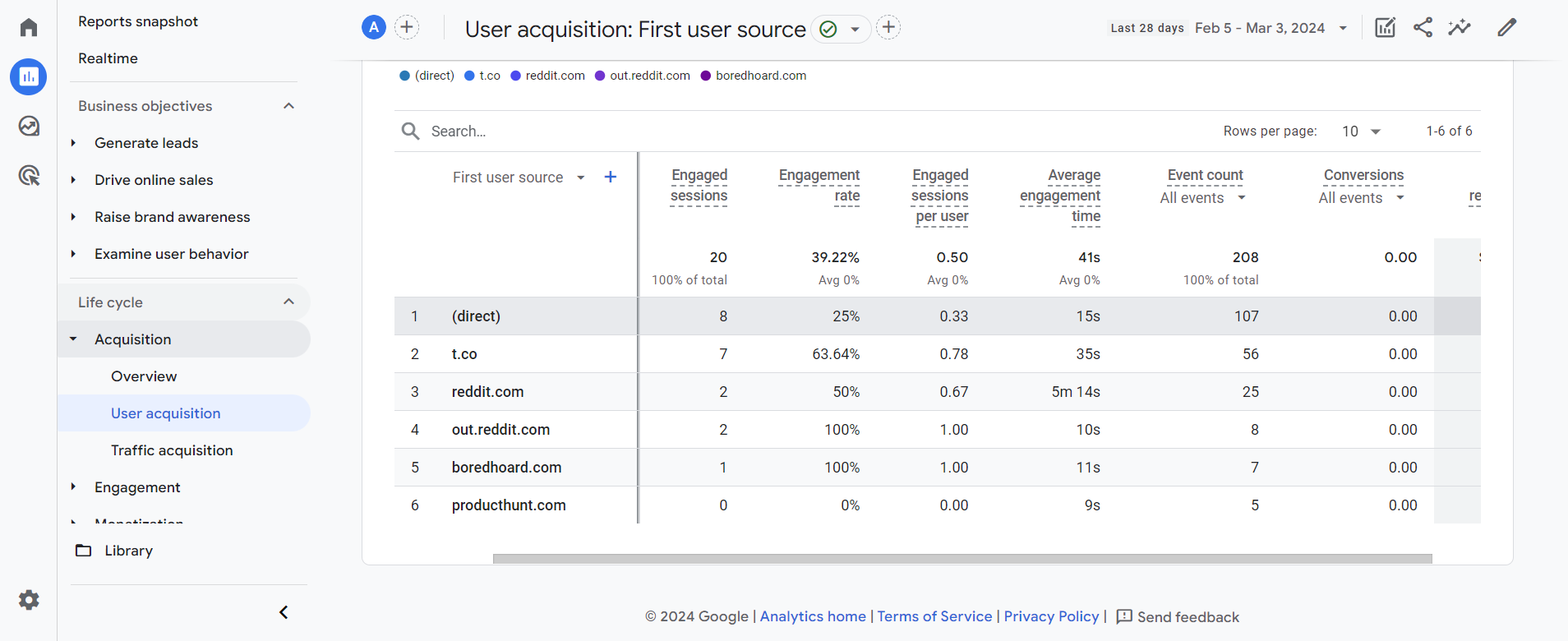
Task: Click the (direct) legend color dot
Action: click(x=404, y=76)
